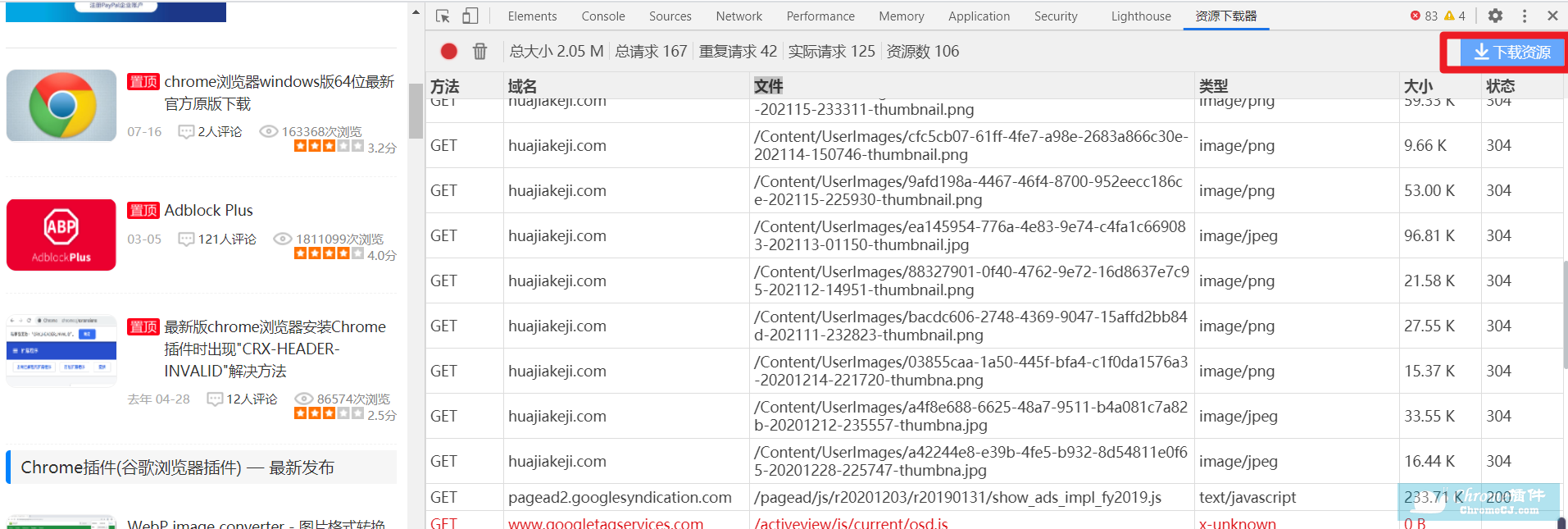Download resources with 下载资源 button
The image size is (1568, 529).
(x=1511, y=52)
